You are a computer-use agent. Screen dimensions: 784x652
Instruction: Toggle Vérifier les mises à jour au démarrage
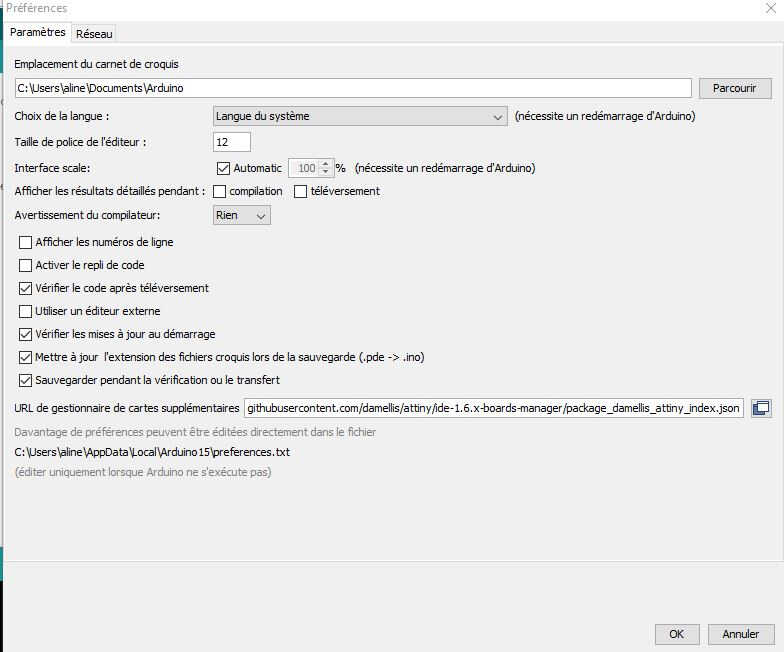point(25,334)
